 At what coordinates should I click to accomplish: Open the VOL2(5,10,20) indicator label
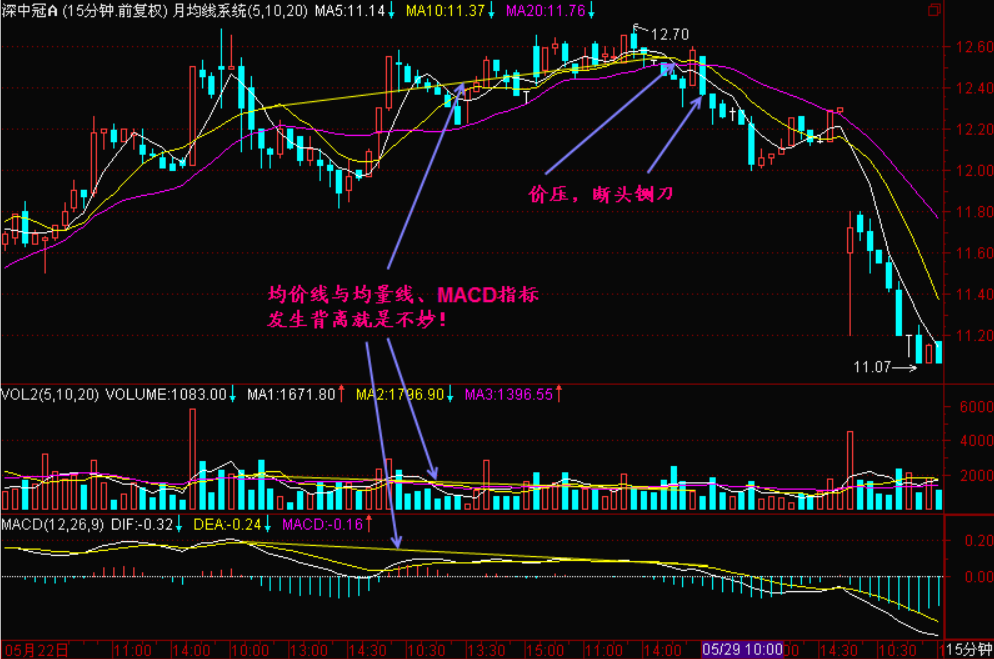(x=50, y=395)
